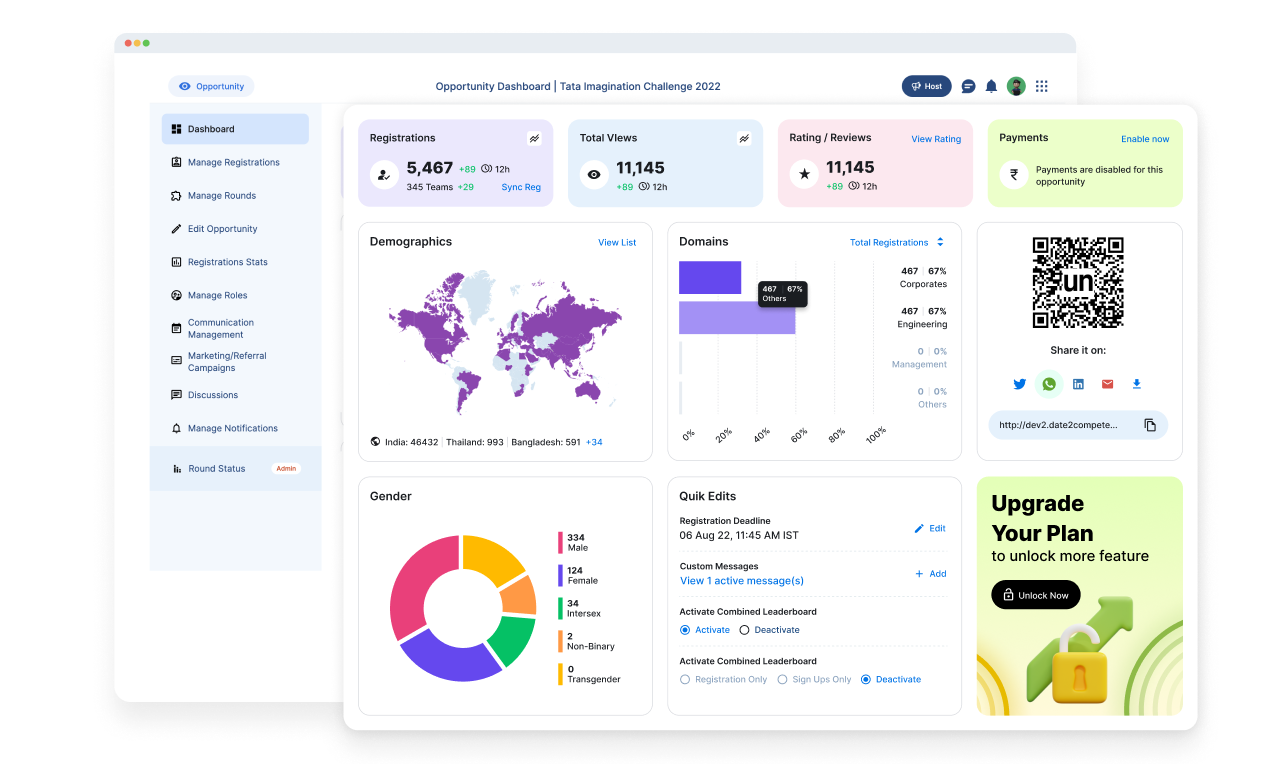This screenshot has width=1287, height=764.
Task: Expand the +34 more countries list
Action: point(594,442)
